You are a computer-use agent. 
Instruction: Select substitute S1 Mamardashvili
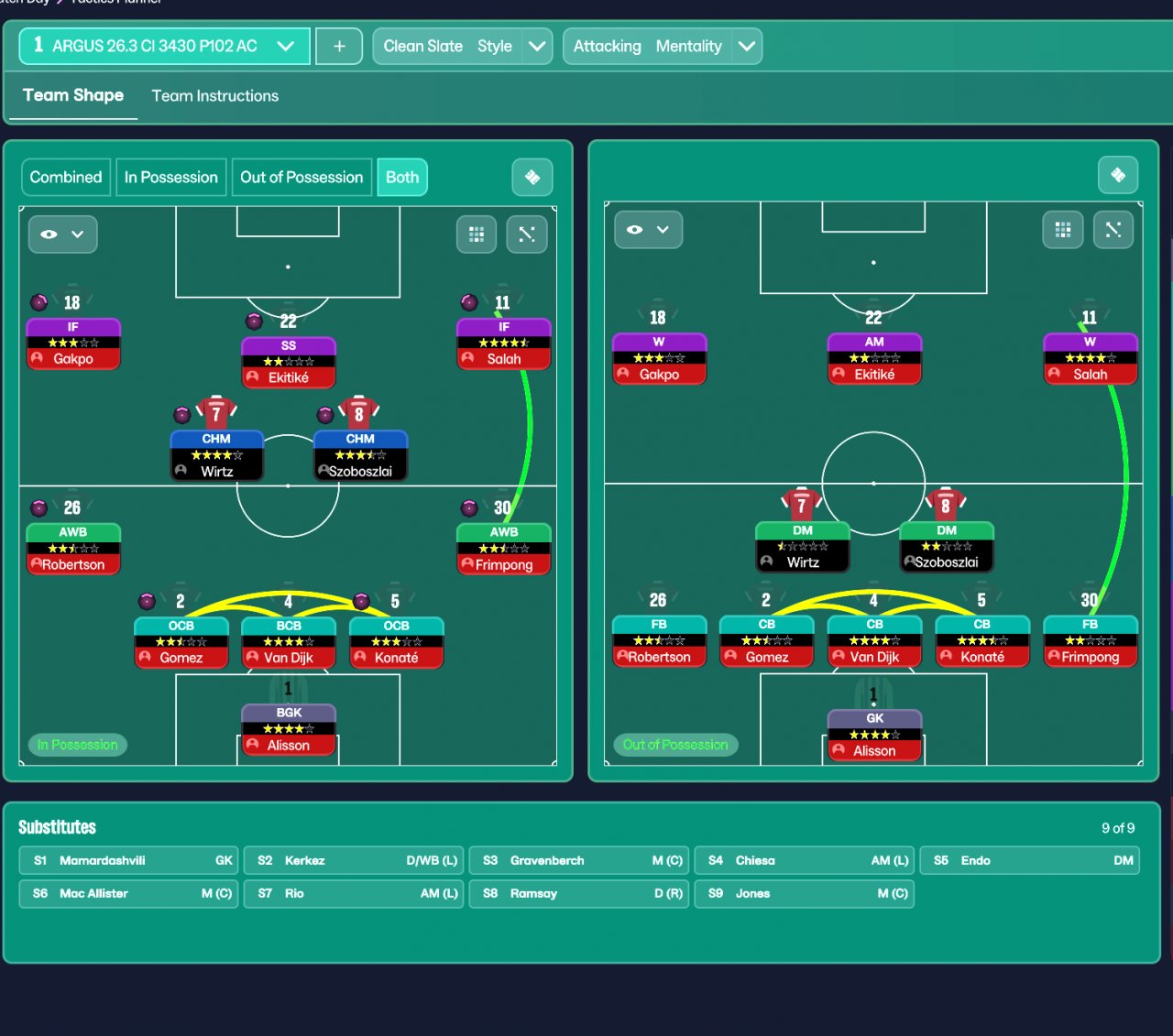point(128,860)
